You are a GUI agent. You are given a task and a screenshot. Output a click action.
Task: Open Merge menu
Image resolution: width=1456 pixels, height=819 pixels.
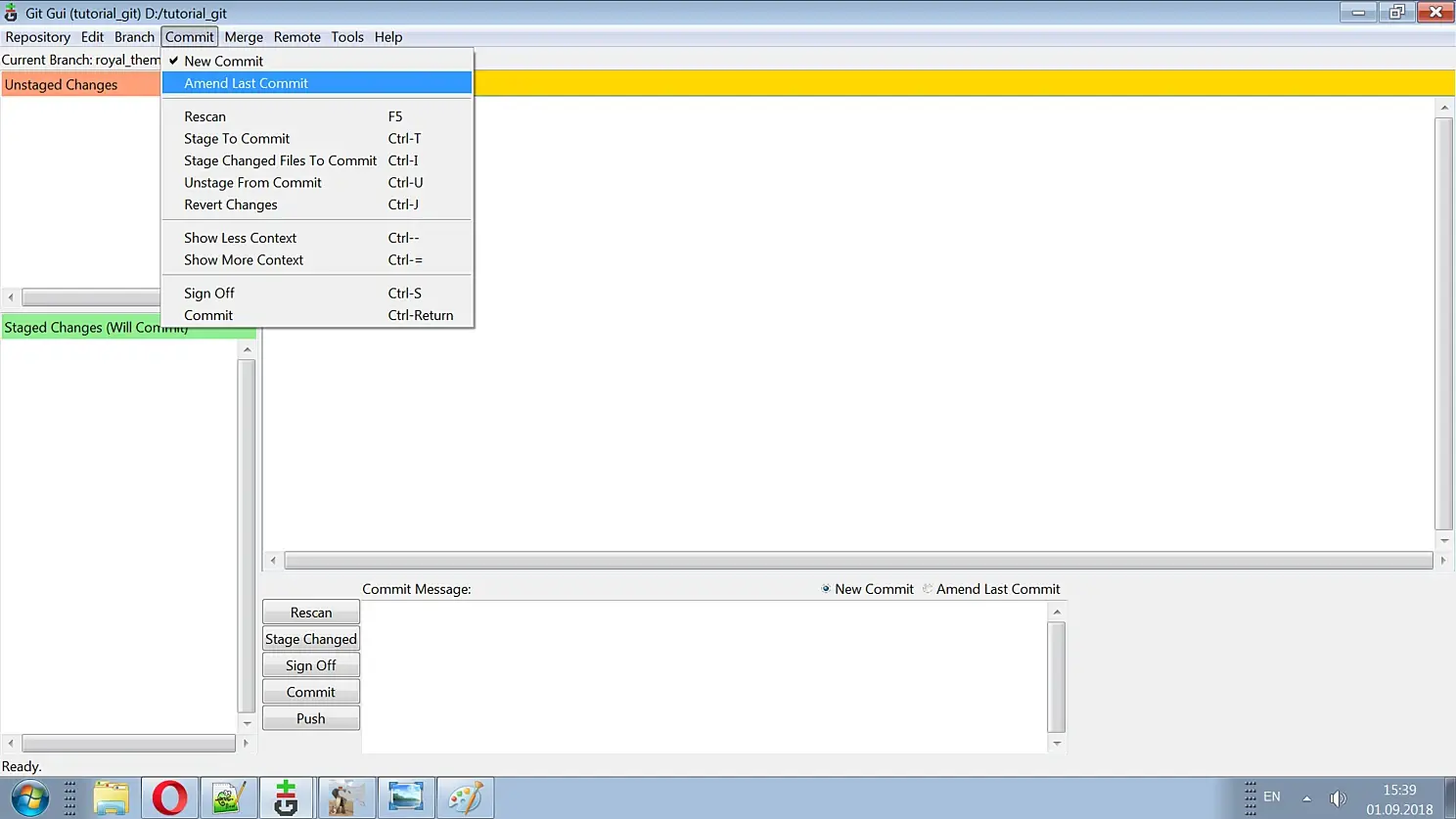[244, 37]
